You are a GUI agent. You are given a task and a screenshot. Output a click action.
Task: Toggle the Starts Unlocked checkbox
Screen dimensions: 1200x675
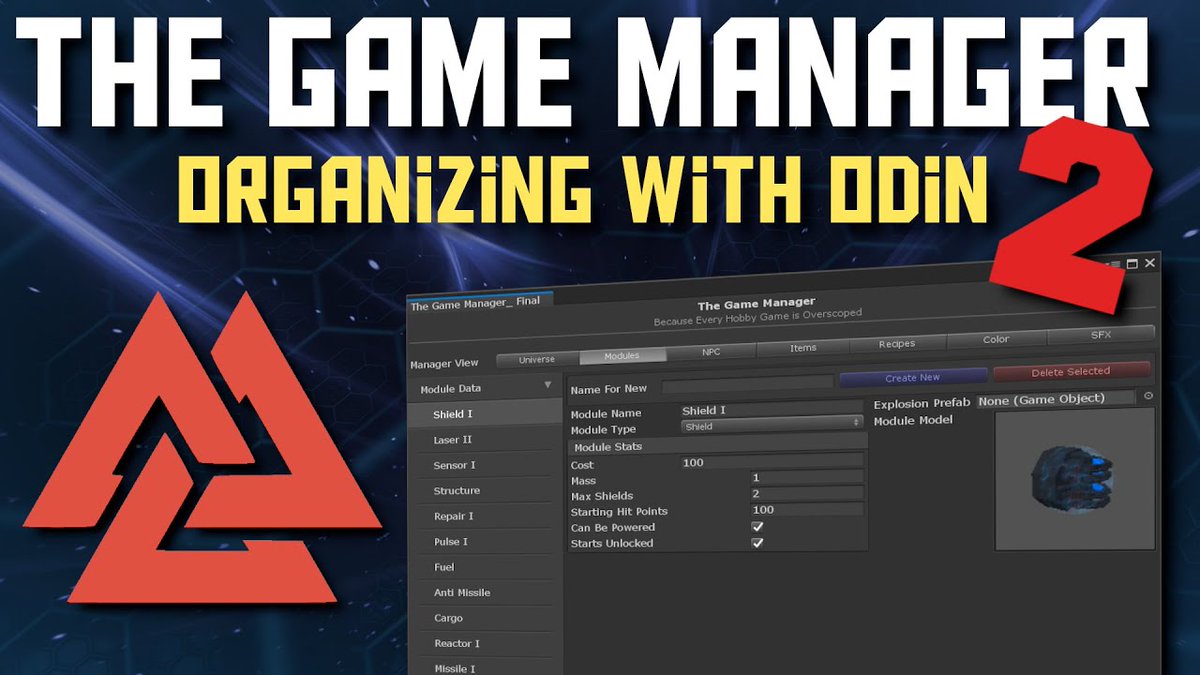tap(757, 542)
